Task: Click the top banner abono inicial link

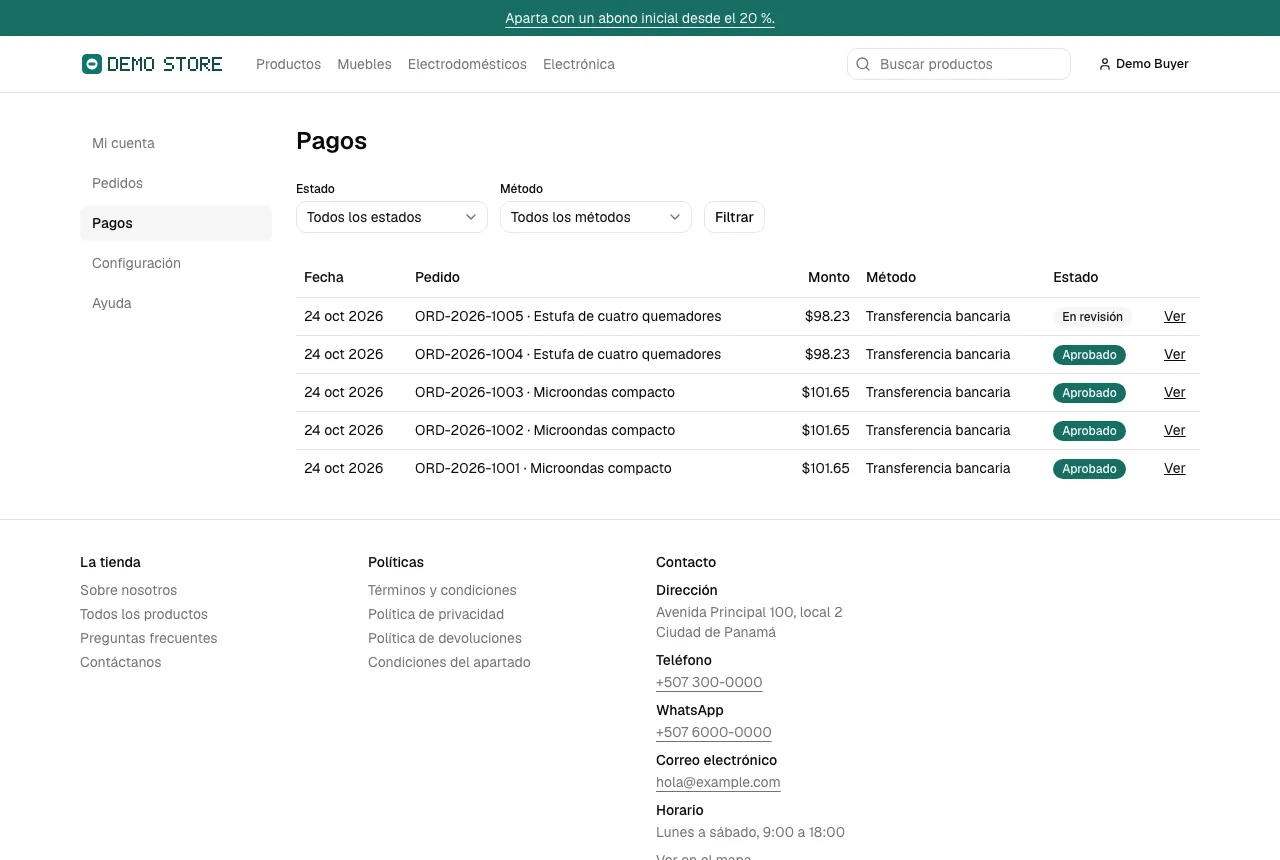Action: (x=640, y=18)
